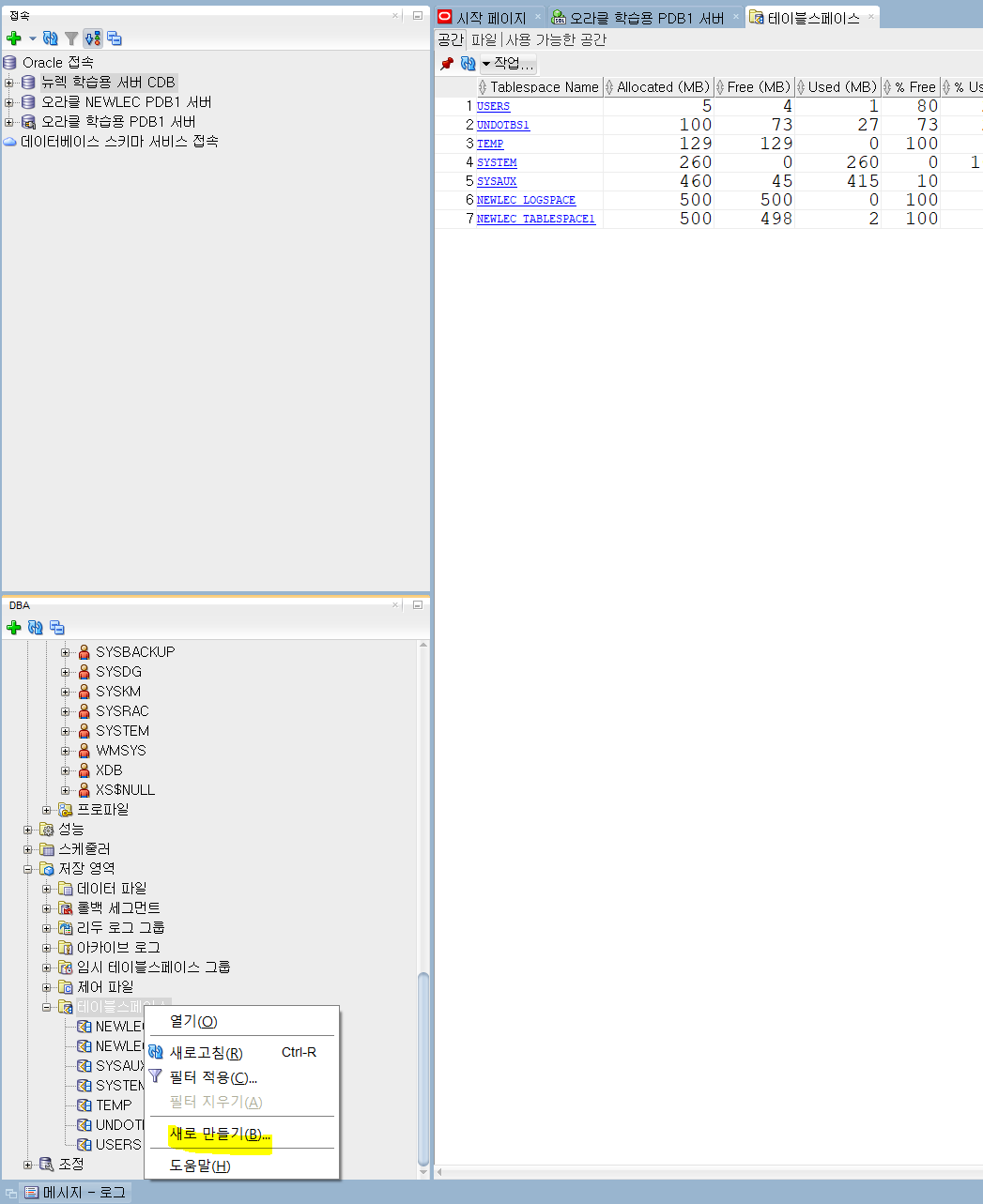Select the USERS tablespace tree node
The width and height of the screenshot is (983, 1204).
118,1145
